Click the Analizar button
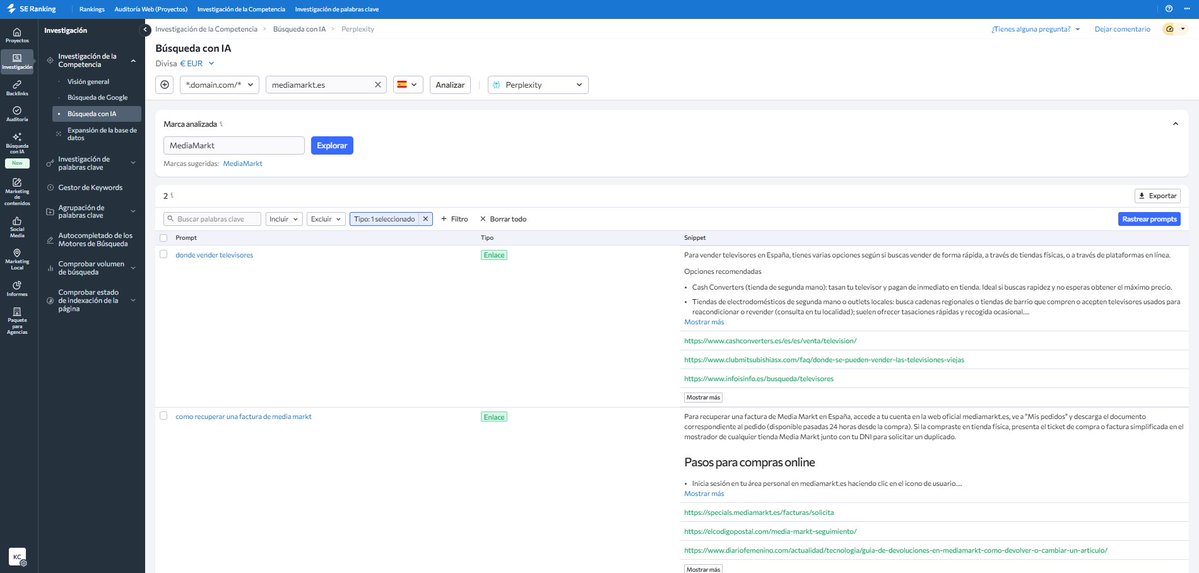The width and height of the screenshot is (1199, 573). pos(450,85)
